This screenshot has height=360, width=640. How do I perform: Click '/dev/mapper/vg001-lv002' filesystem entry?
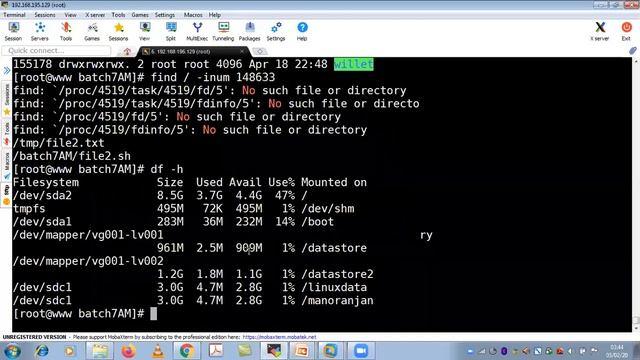click(88, 261)
